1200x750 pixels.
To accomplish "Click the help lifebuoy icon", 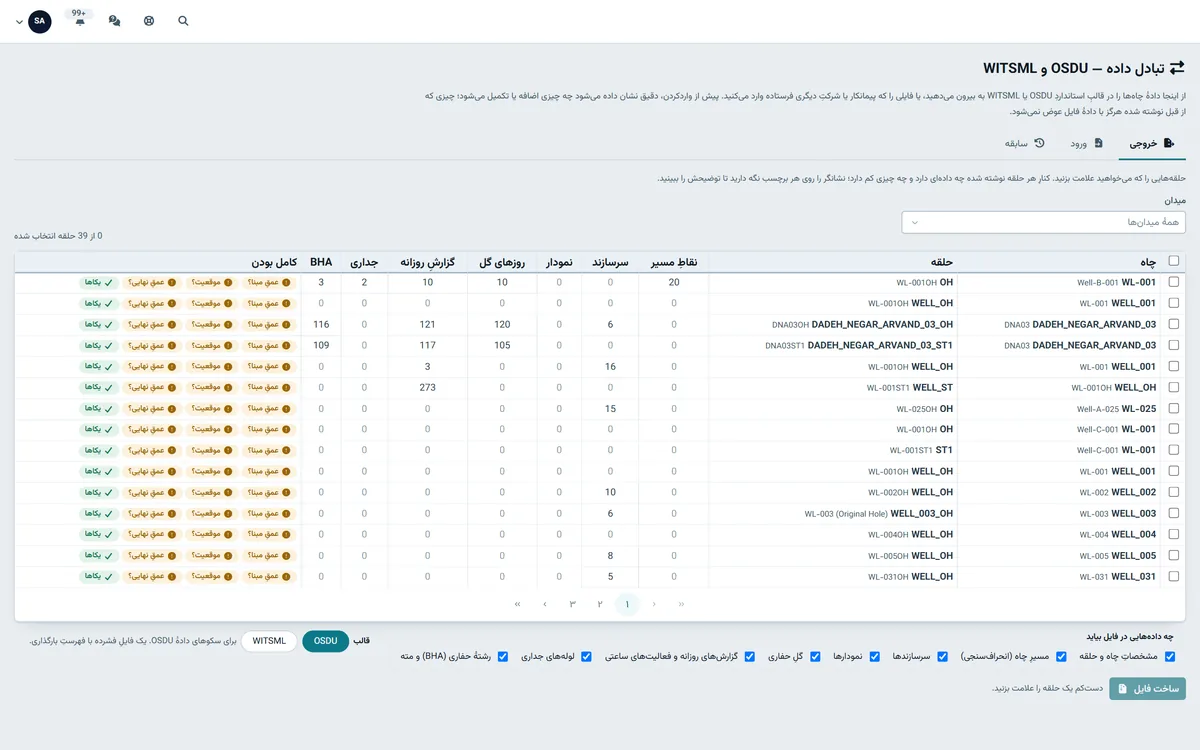I will 149,20.
